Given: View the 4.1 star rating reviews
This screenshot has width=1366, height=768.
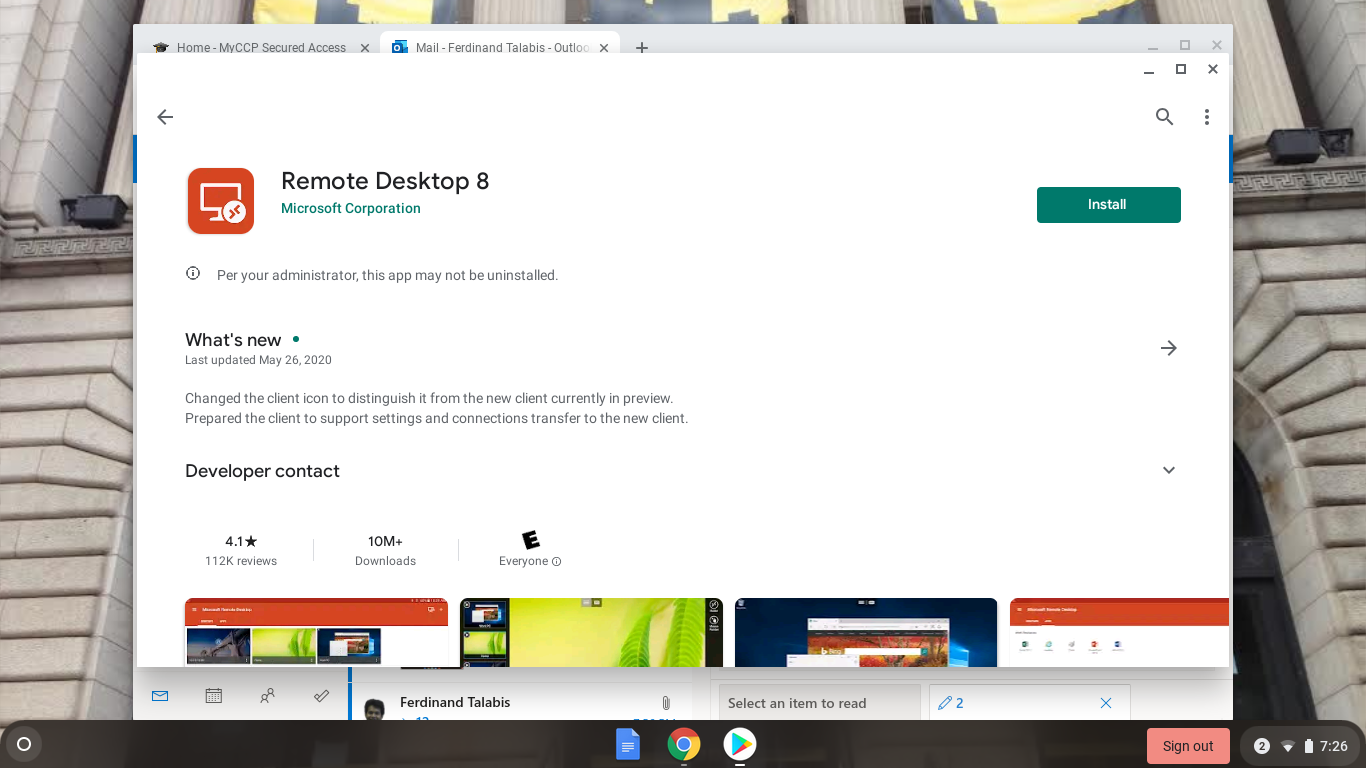Looking at the screenshot, I should click(241, 550).
